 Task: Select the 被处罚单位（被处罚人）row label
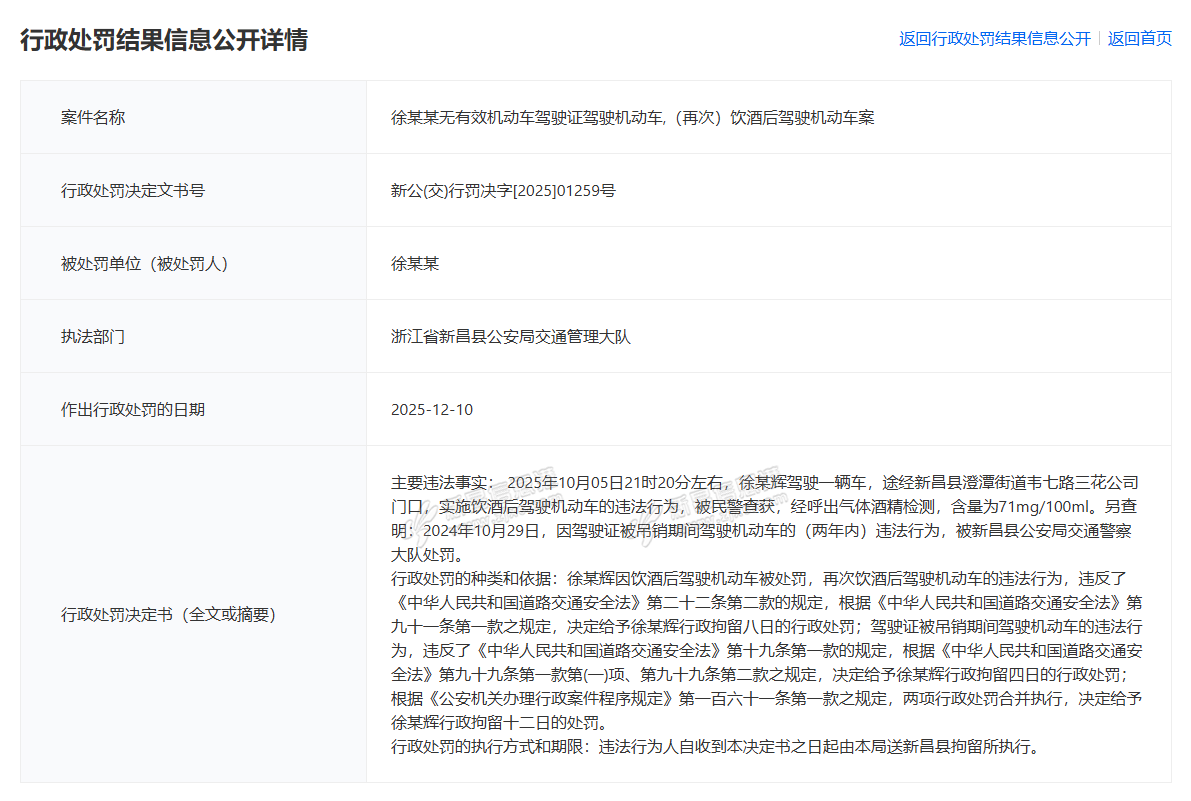(x=145, y=264)
